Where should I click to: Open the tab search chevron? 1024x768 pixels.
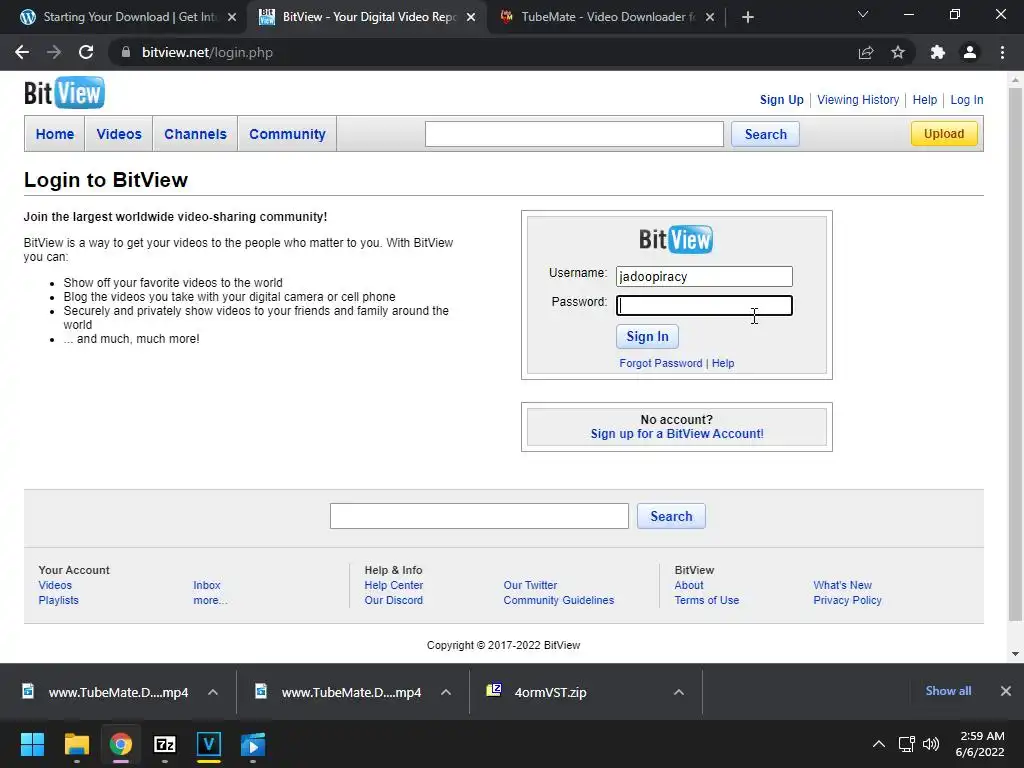tap(863, 14)
